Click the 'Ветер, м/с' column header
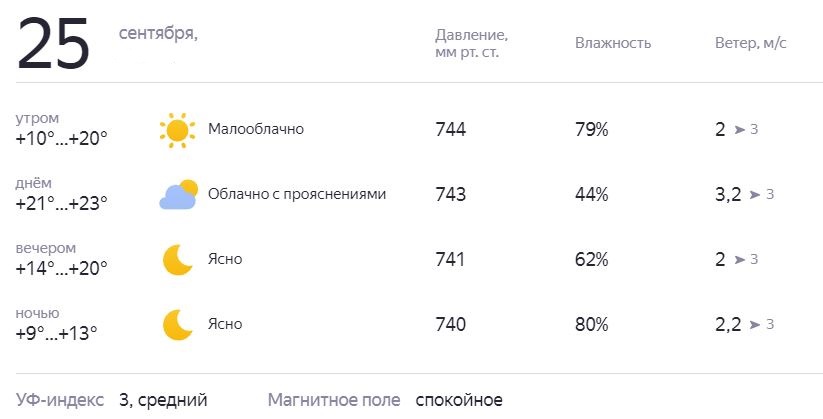 751,43
